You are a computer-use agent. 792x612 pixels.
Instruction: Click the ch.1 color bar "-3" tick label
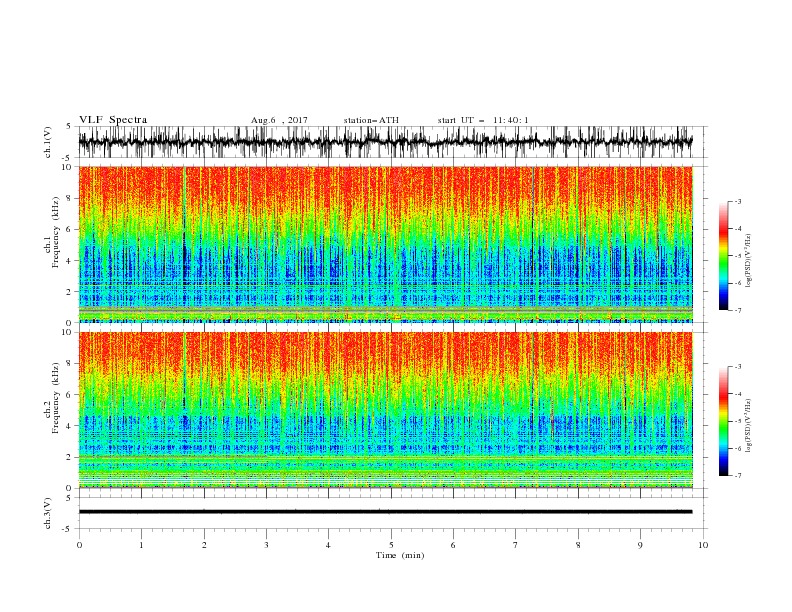click(x=738, y=201)
